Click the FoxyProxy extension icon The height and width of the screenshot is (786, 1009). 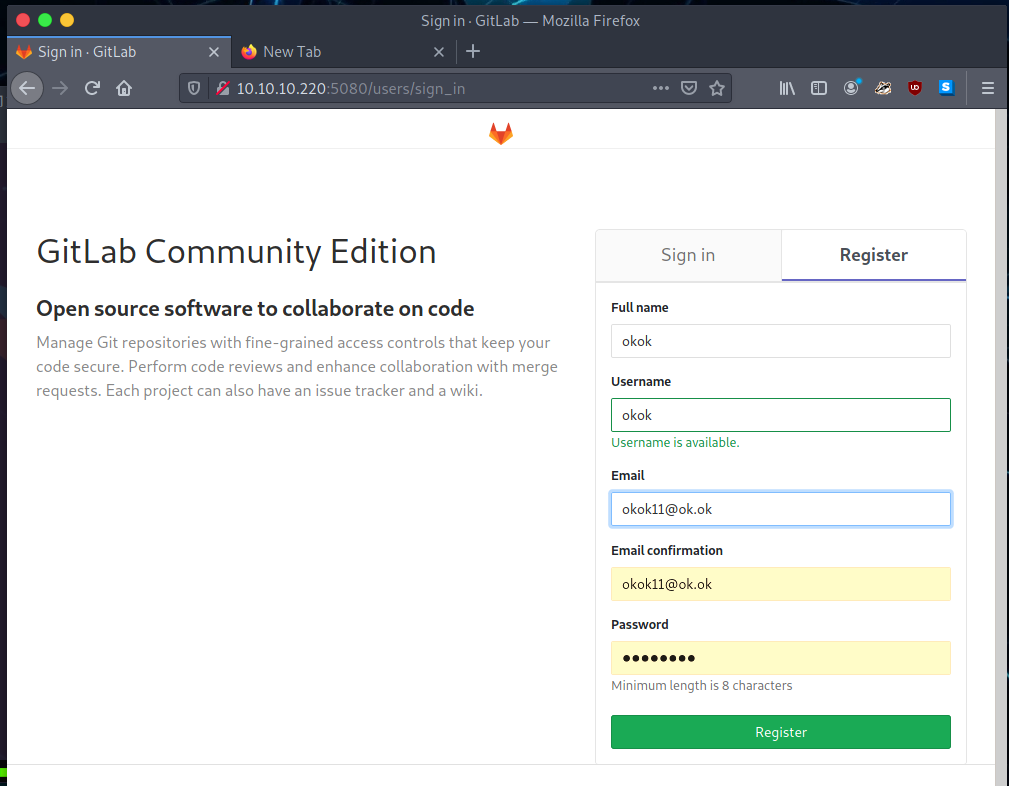tap(883, 88)
